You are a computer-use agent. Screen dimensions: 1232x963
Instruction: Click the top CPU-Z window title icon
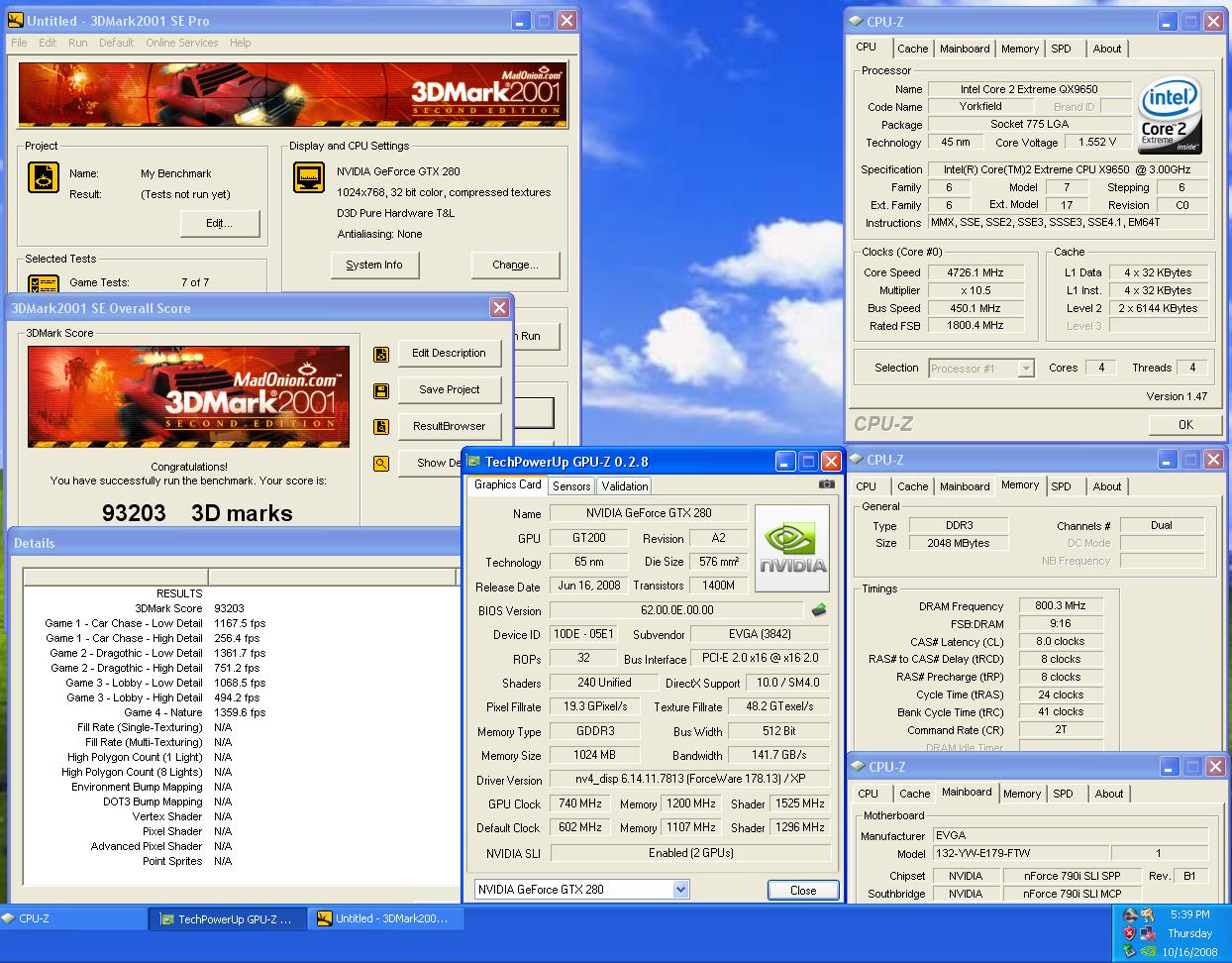(x=856, y=22)
